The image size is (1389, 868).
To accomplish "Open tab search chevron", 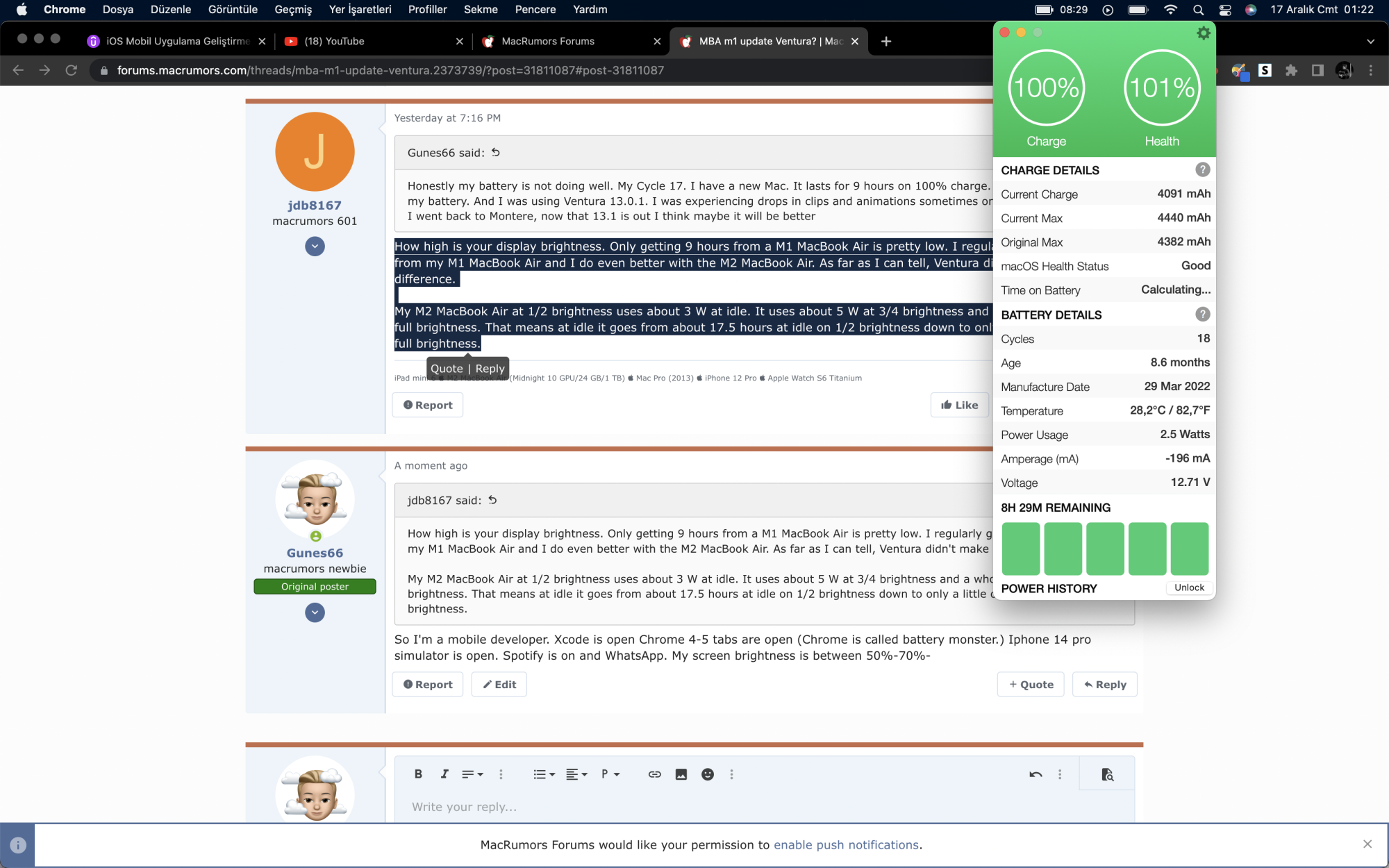I will click(1370, 42).
